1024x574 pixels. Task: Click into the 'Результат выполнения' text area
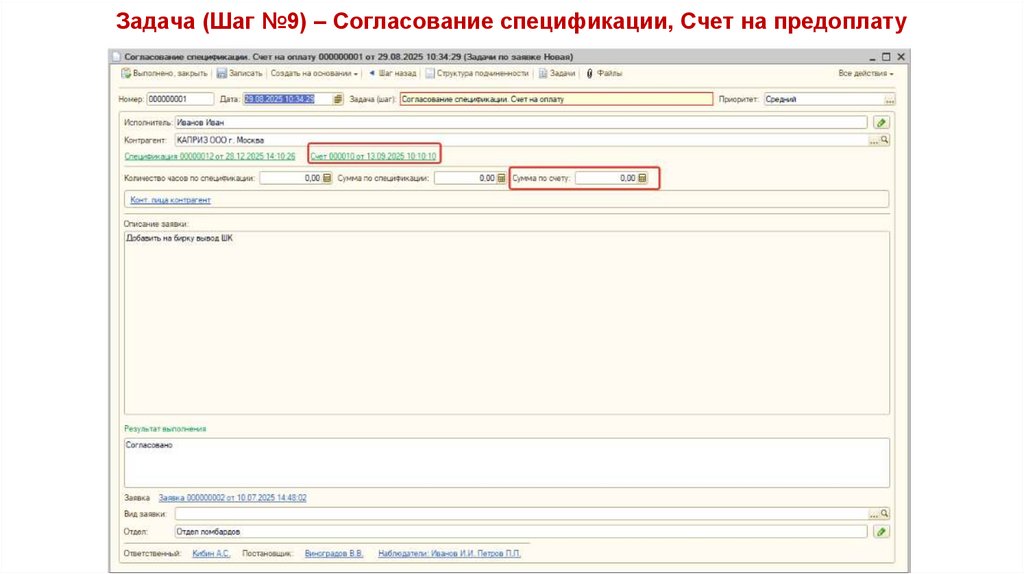click(505, 462)
